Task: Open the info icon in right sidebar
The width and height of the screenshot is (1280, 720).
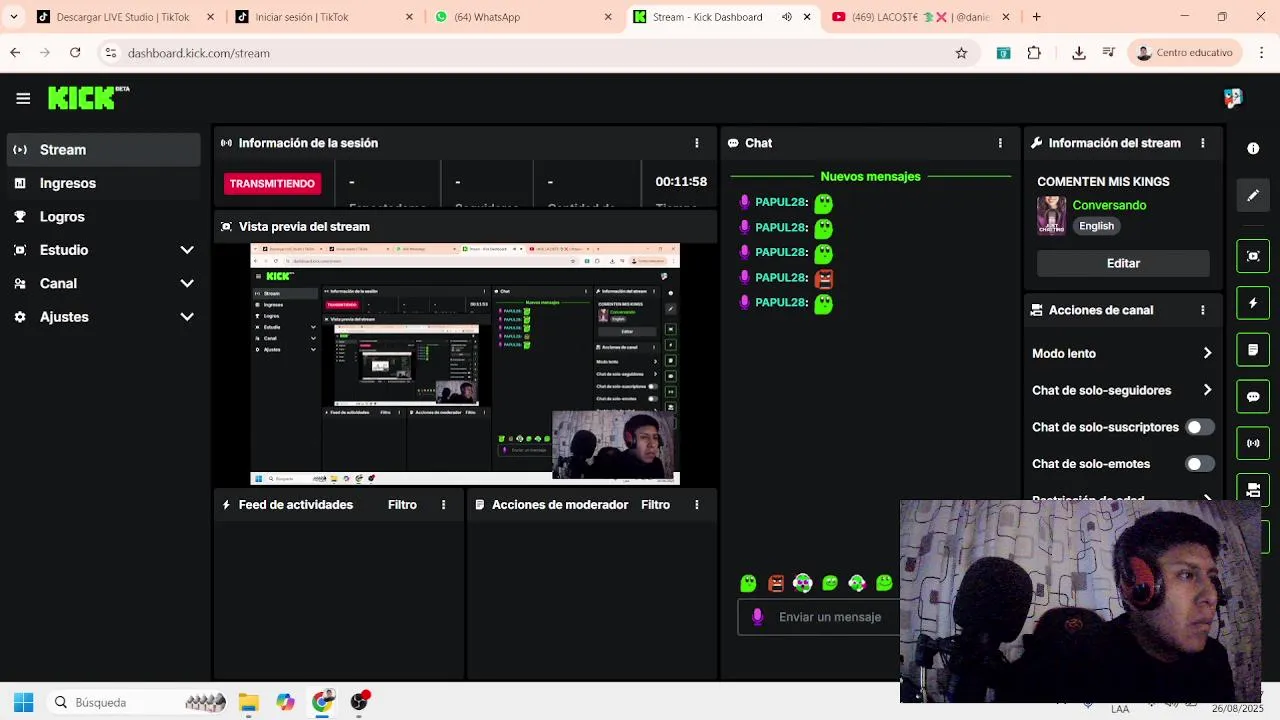Action: (1253, 148)
